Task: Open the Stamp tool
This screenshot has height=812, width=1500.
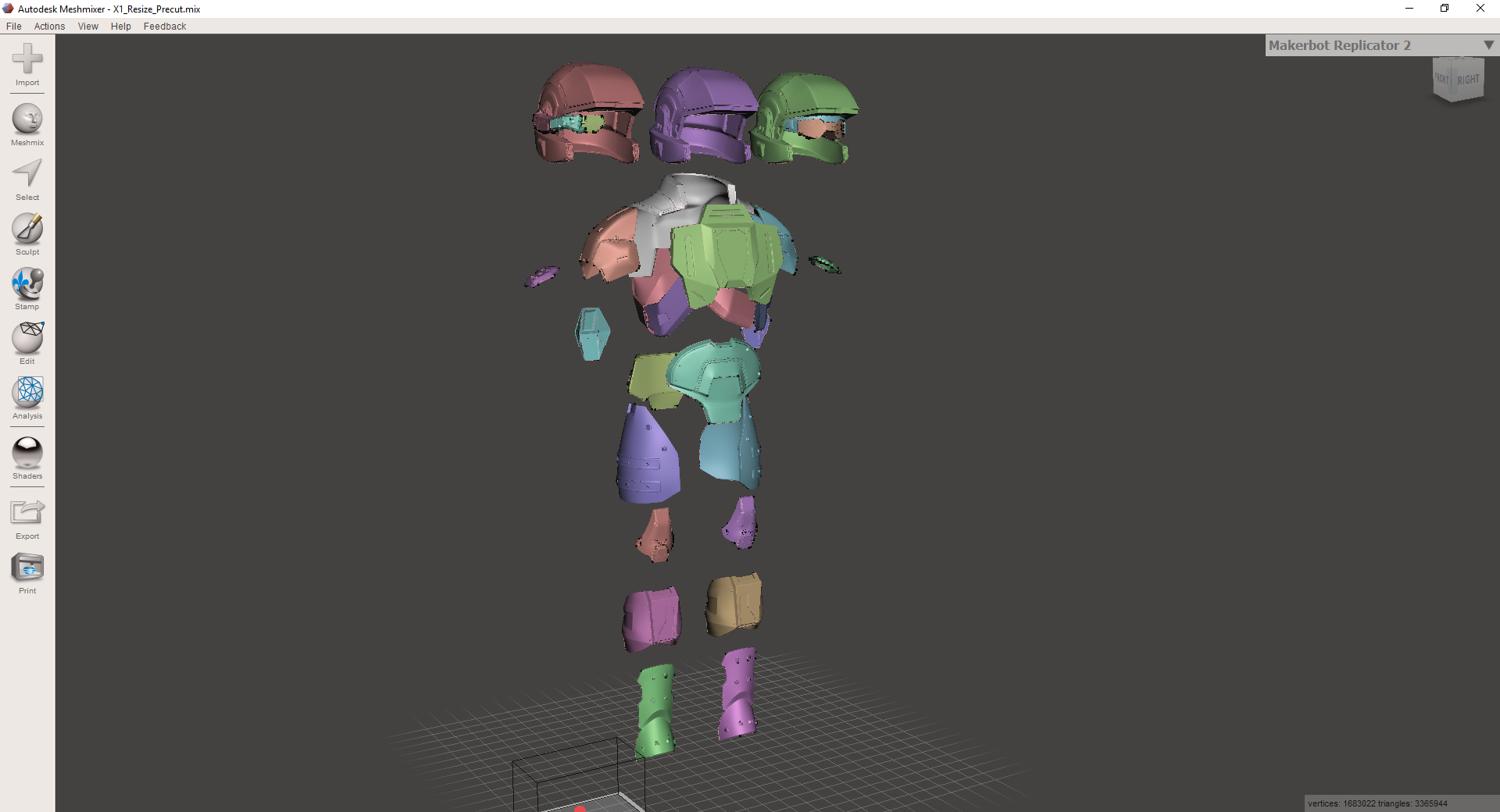Action: [x=27, y=289]
